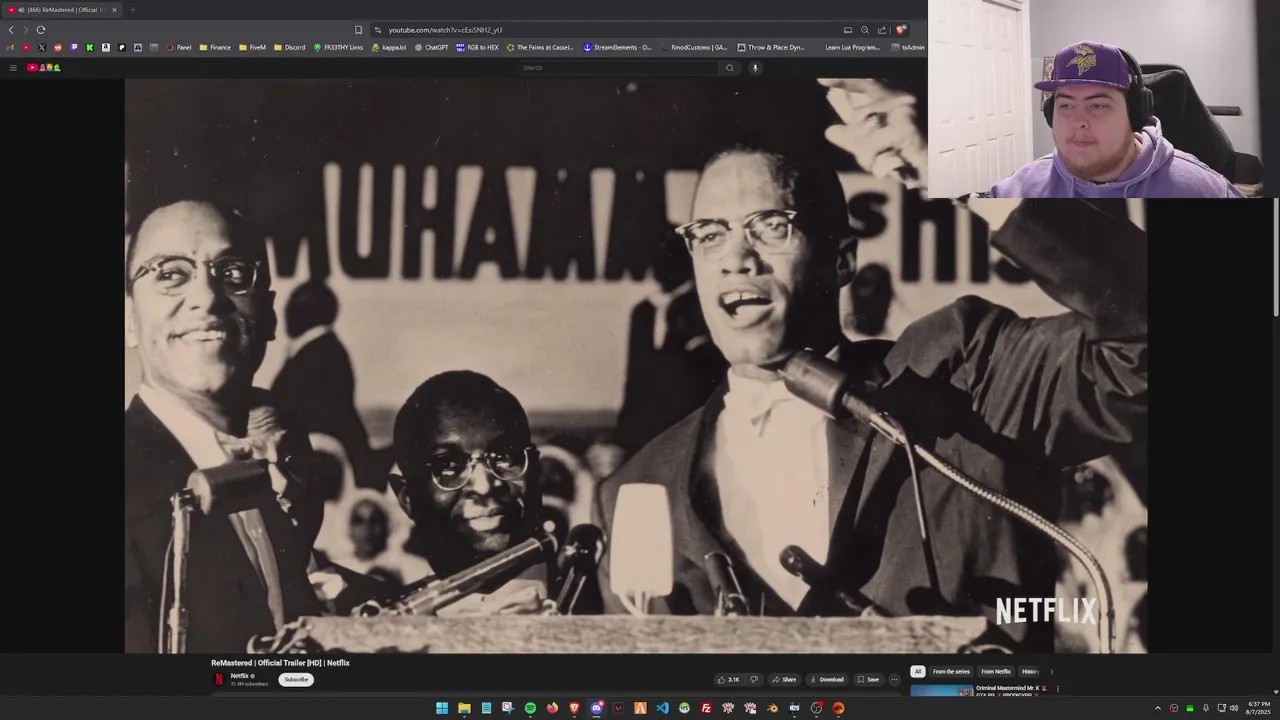The height and width of the screenshot is (720, 1280).
Task: Click the YouTube search magnifier button
Action: pyautogui.click(x=730, y=68)
